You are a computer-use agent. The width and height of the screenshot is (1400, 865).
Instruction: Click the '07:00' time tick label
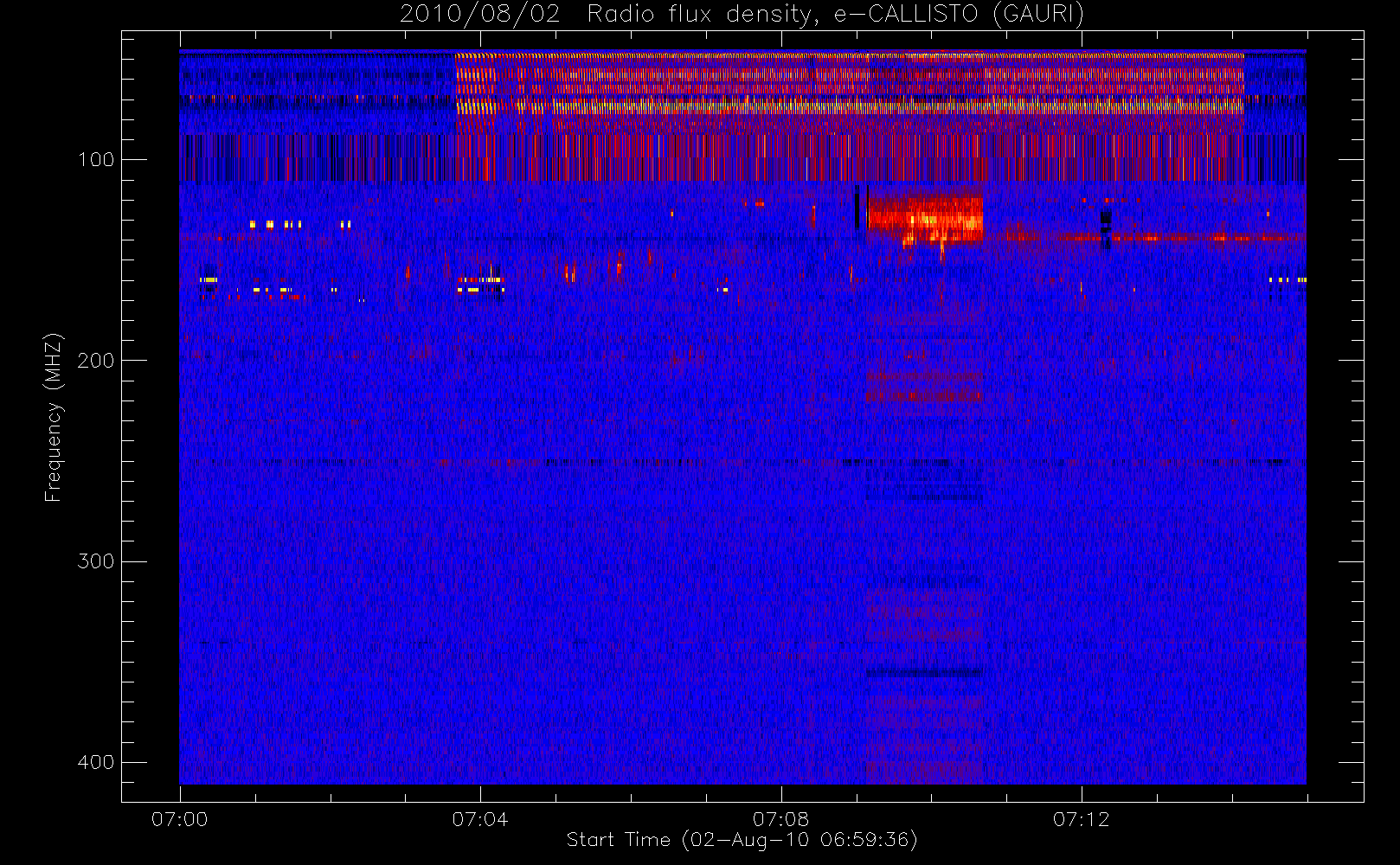(x=180, y=819)
